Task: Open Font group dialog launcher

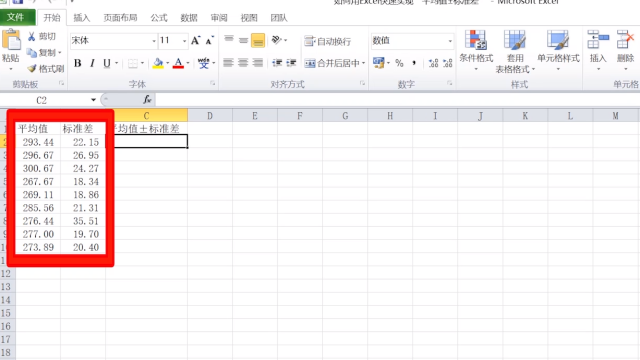Action: pyautogui.click(x=213, y=83)
